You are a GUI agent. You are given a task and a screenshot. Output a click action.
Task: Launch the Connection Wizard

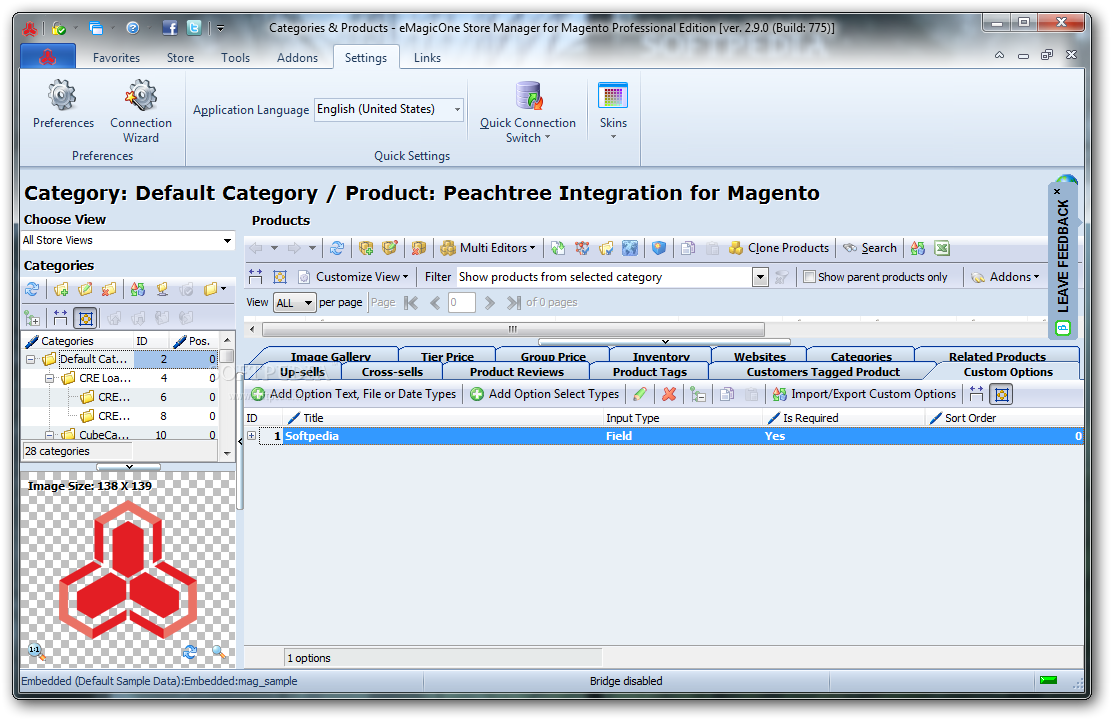point(141,96)
